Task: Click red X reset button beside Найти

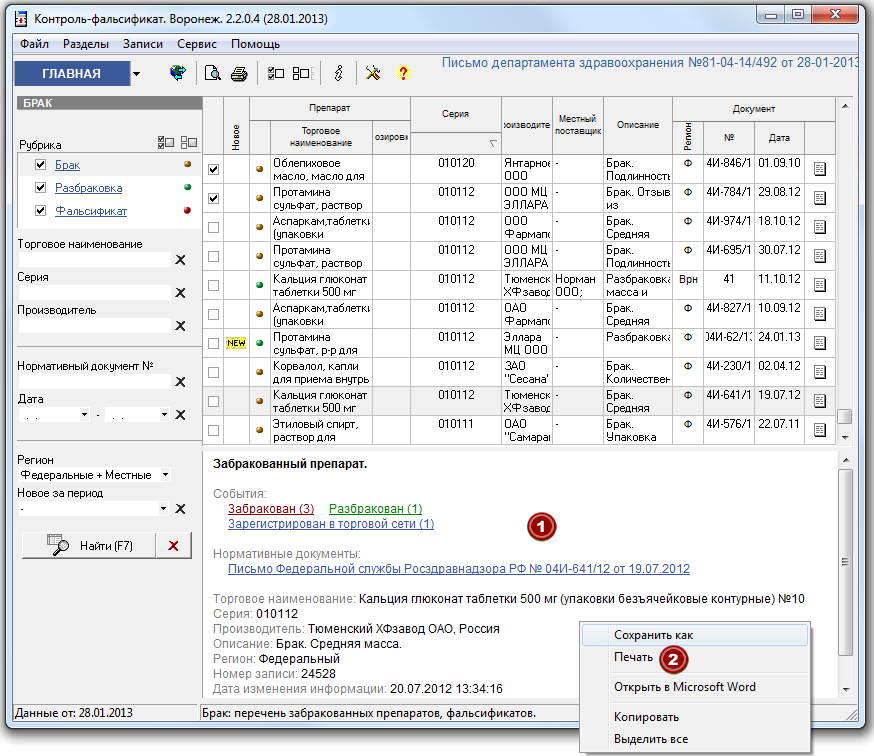Action: tap(173, 546)
